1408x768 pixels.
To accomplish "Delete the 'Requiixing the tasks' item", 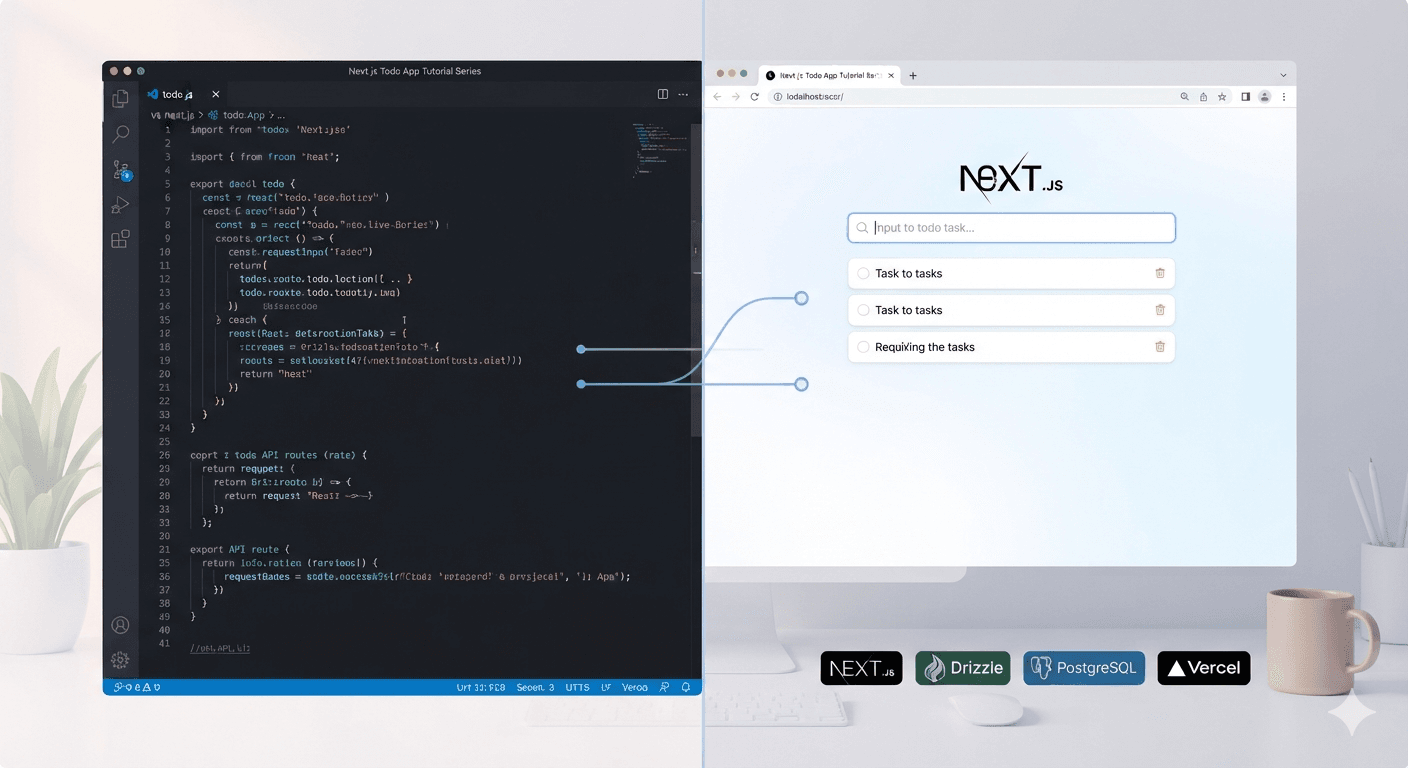I will [1160, 347].
